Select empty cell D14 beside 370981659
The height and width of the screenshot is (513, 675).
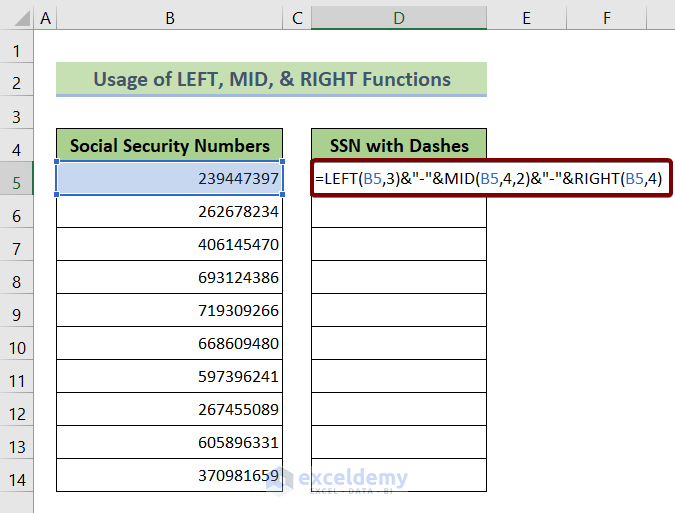tap(399, 475)
